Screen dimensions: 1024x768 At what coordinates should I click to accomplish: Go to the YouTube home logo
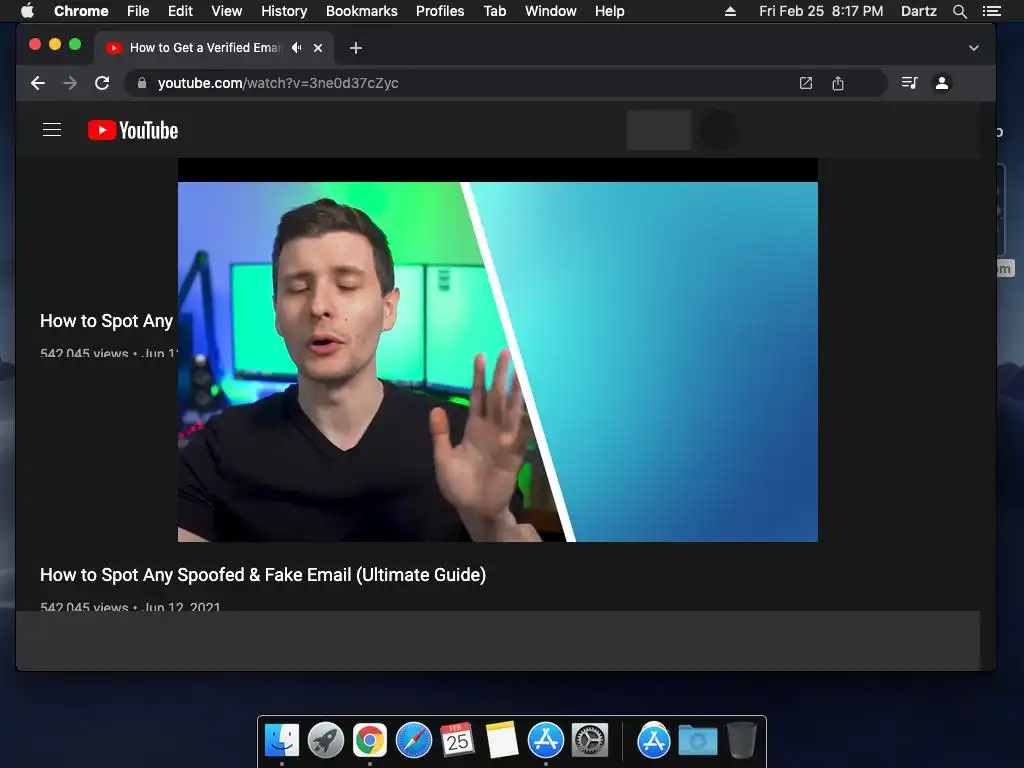[x=133, y=130]
